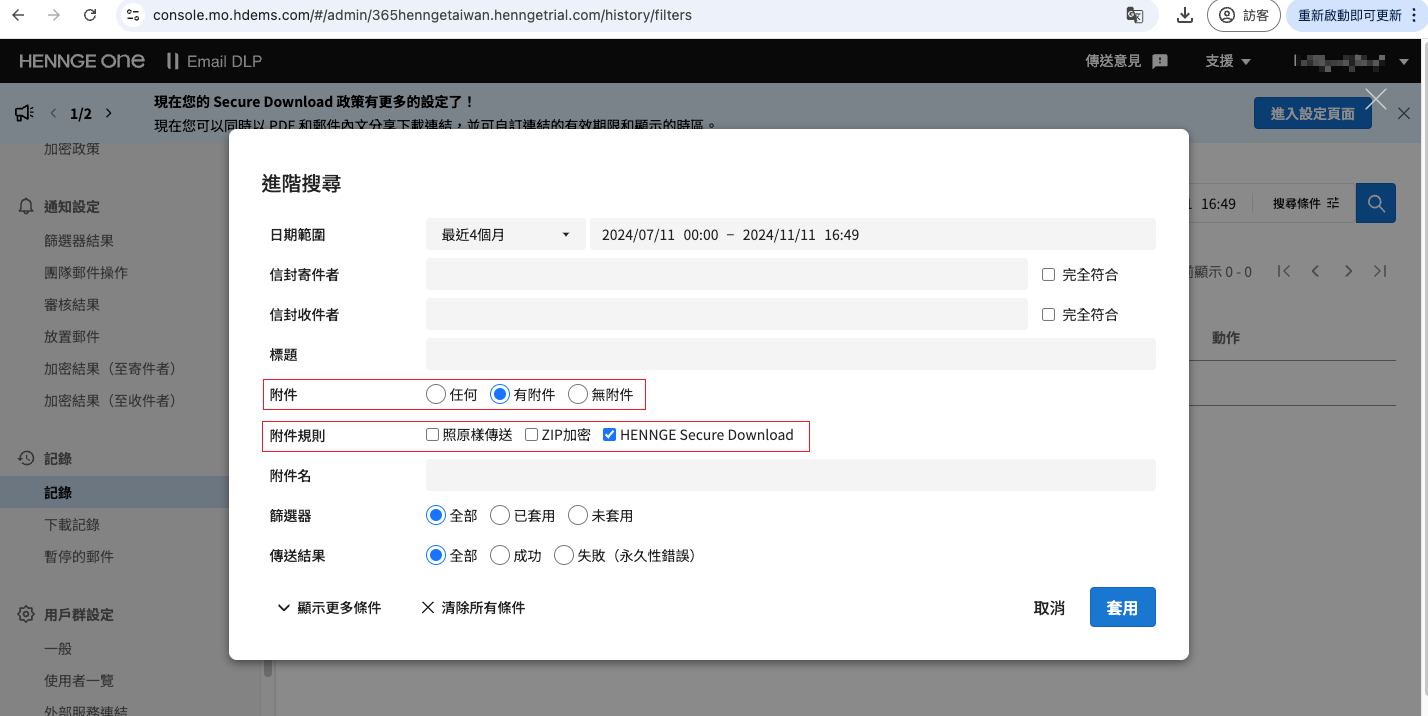This screenshot has width=1428, height=716.
Task: Go to previous announcement arrow
Action: [x=54, y=113]
